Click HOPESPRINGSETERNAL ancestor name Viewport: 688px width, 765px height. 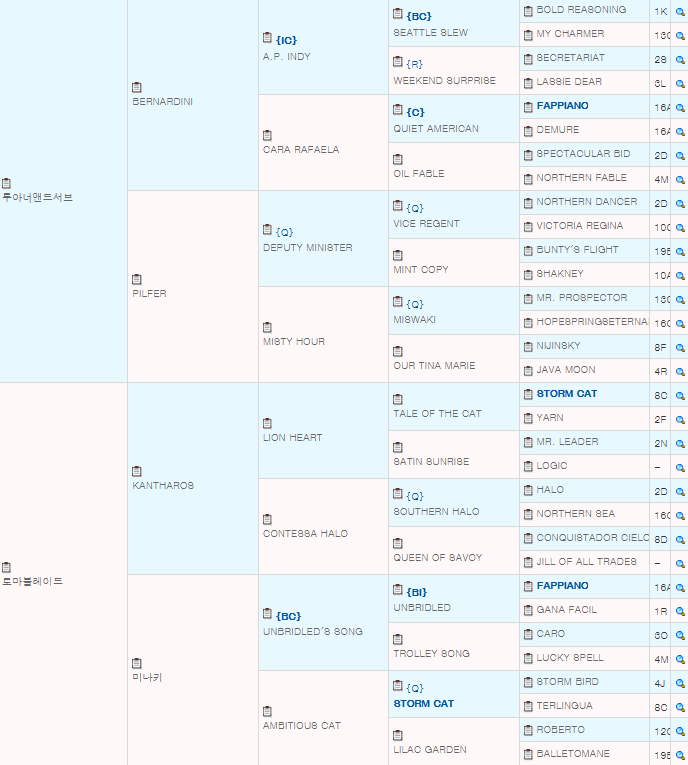592,322
